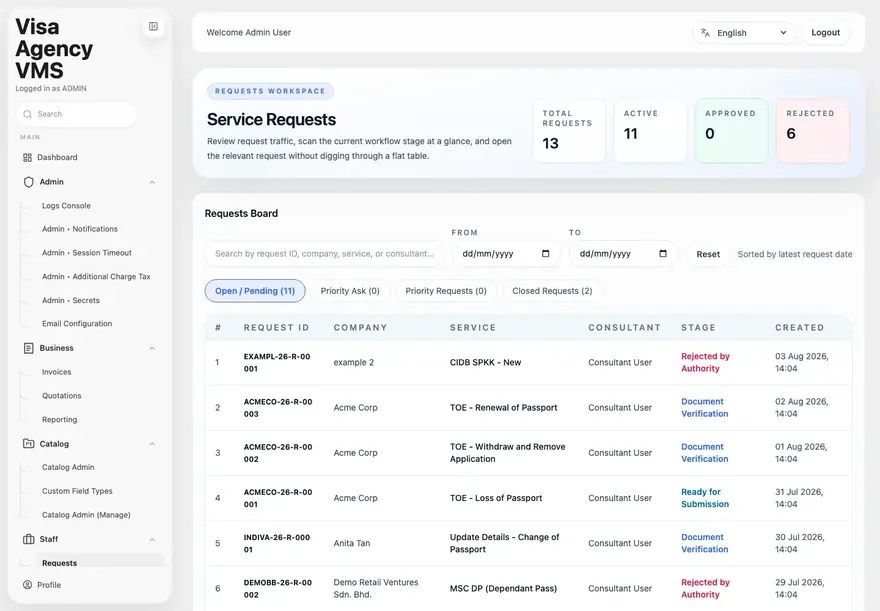The height and width of the screenshot is (611, 880).
Task: Click the Staff briefcase icon
Action: click(29, 539)
